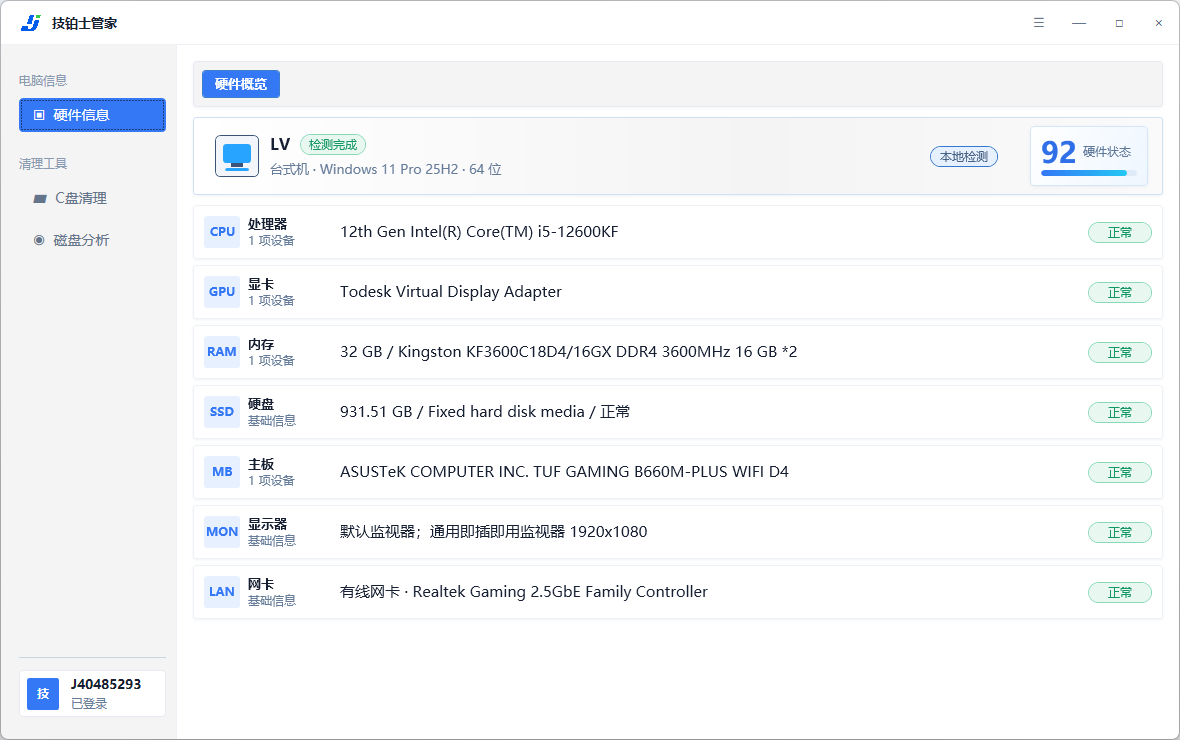Open the J40485293 account card
This screenshot has height=740, width=1180.
(93, 693)
